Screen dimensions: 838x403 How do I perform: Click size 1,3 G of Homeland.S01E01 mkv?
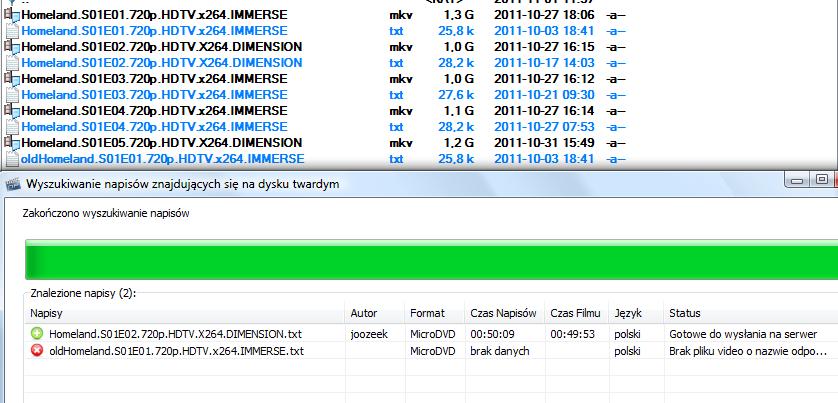459,16
